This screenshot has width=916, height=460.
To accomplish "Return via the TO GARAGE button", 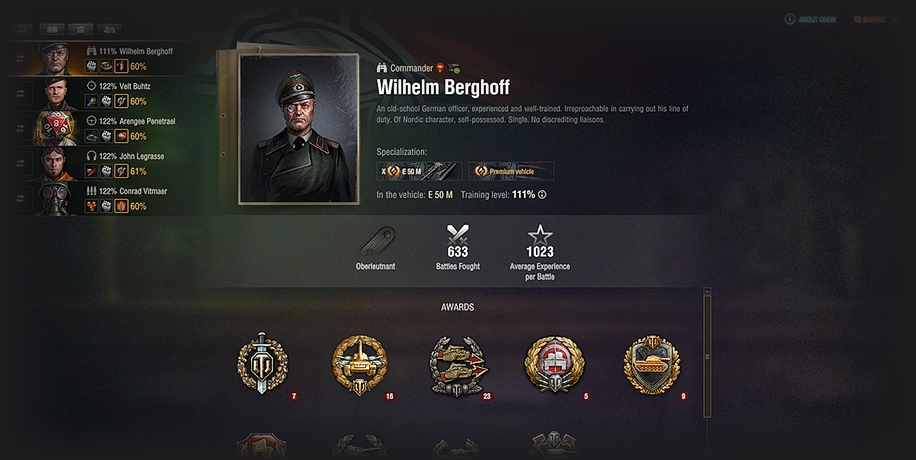I will pyautogui.click(x=876, y=20).
